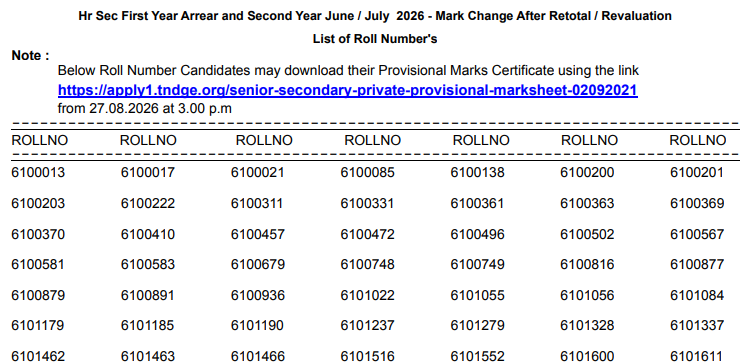Screen dimensions: 754x364
Task: Open the apply1.tndge.org provisional marksheet link
Action: pyautogui.click(x=348, y=90)
